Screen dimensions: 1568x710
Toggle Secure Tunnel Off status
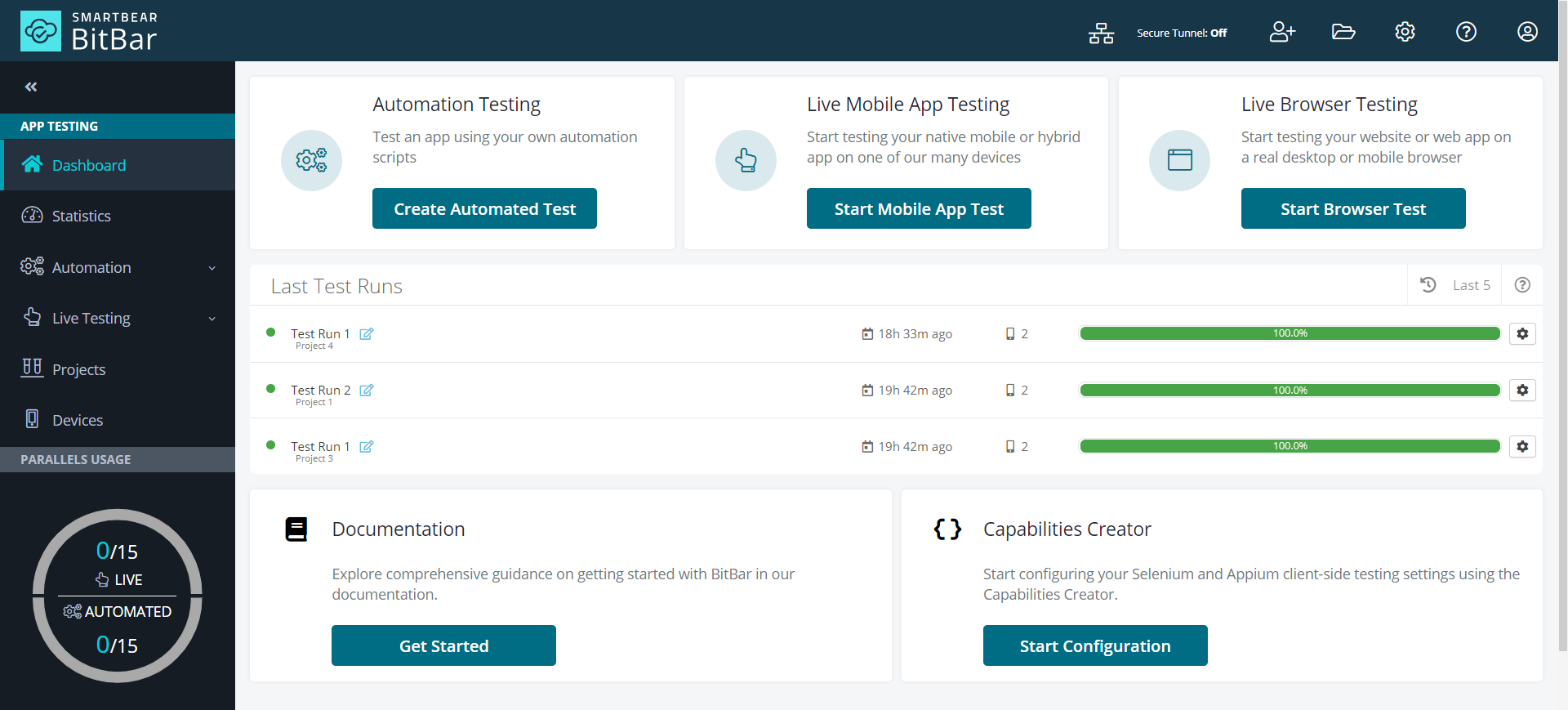click(1182, 33)
